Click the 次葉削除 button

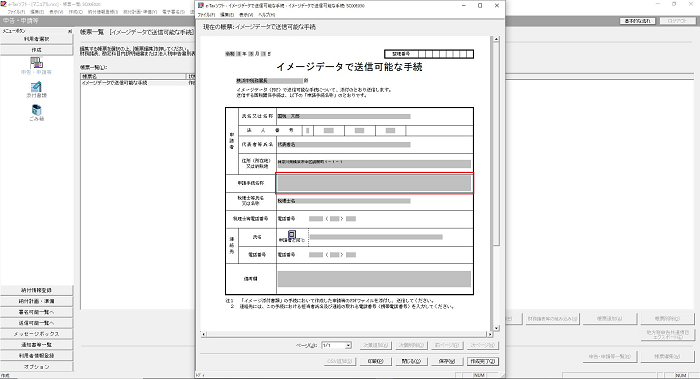(411, 345)
